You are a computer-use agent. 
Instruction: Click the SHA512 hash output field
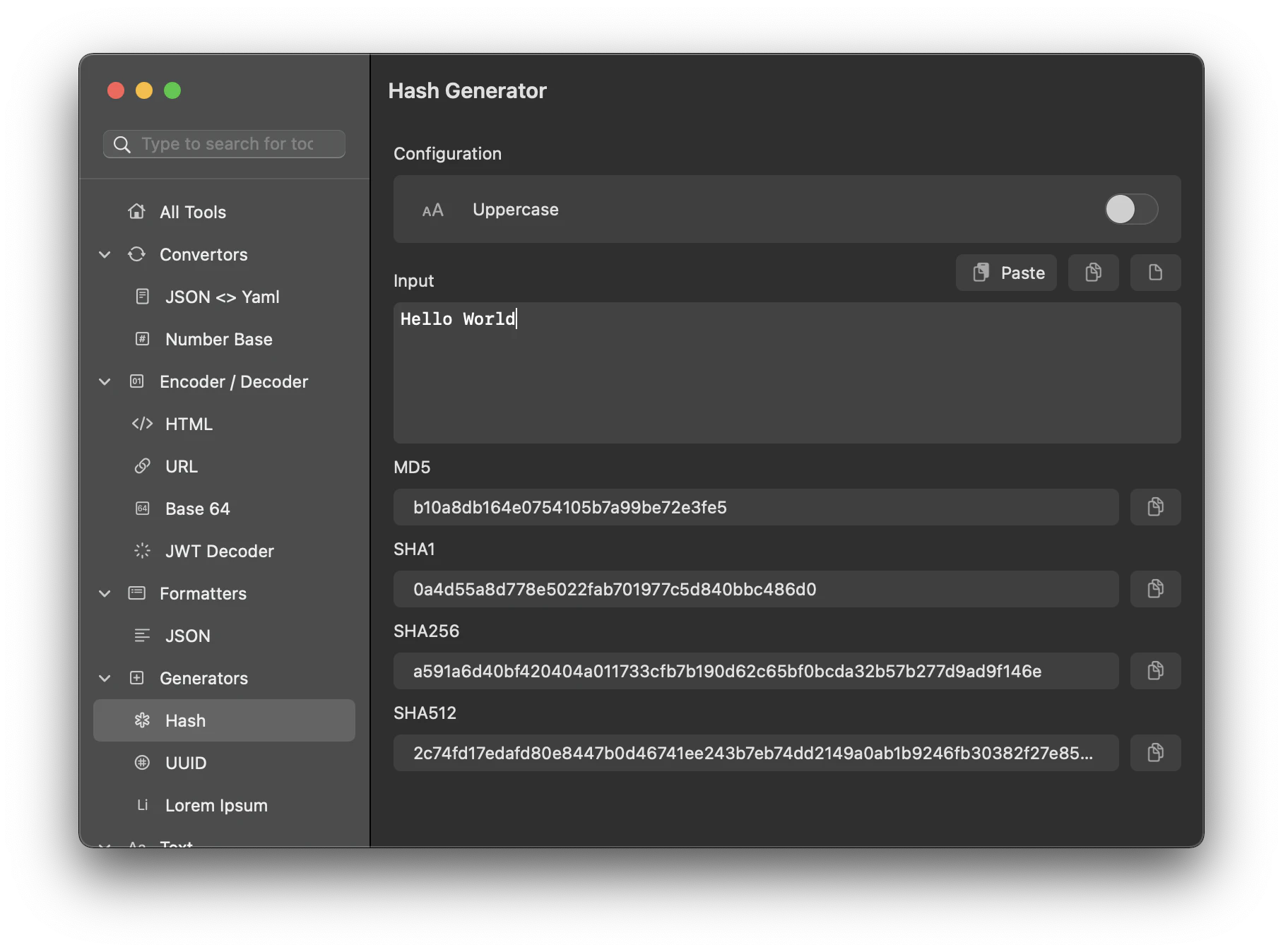756,753
